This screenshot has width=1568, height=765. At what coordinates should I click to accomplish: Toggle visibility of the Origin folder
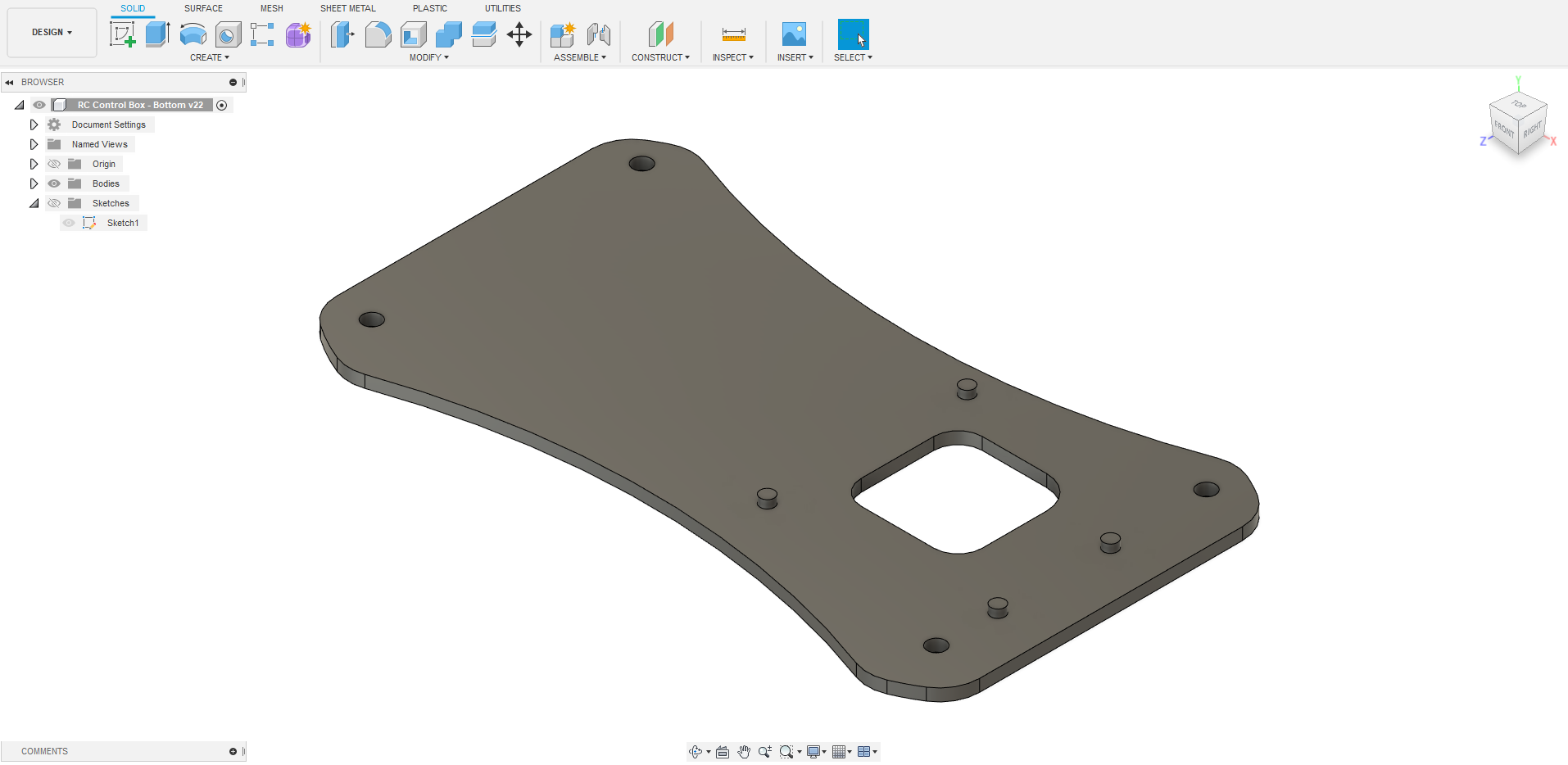pos(53,164)
